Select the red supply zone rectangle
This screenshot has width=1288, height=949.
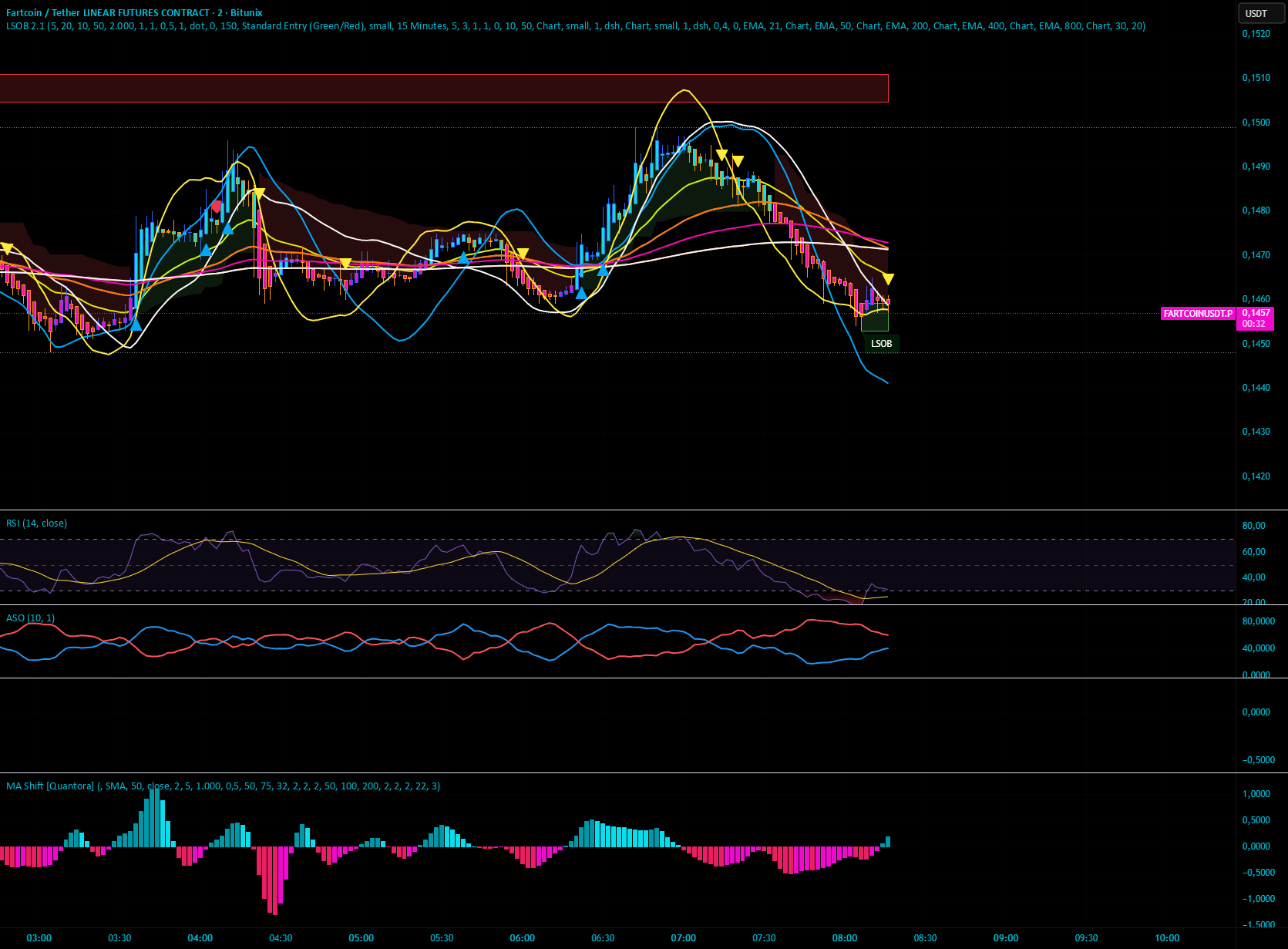pyautogui.click(x=444, y=88)
